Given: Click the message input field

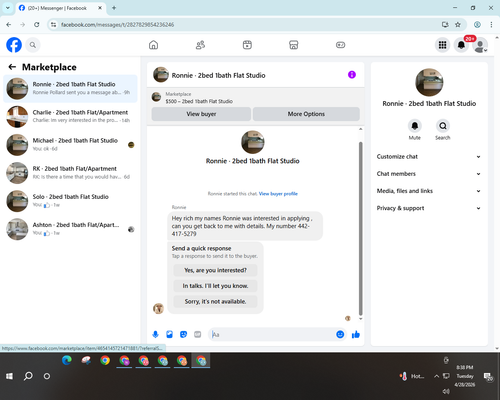Looking at the screenshot, I should click(x=273, y=334).
